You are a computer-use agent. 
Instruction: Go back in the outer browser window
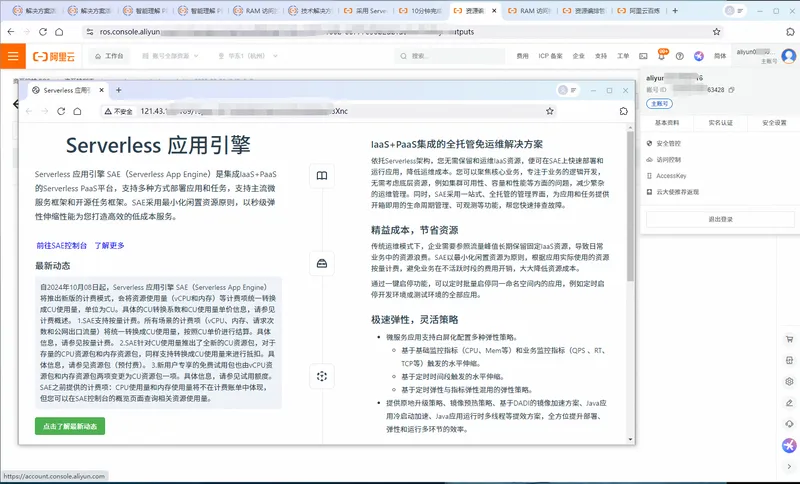tap(11, 32)
